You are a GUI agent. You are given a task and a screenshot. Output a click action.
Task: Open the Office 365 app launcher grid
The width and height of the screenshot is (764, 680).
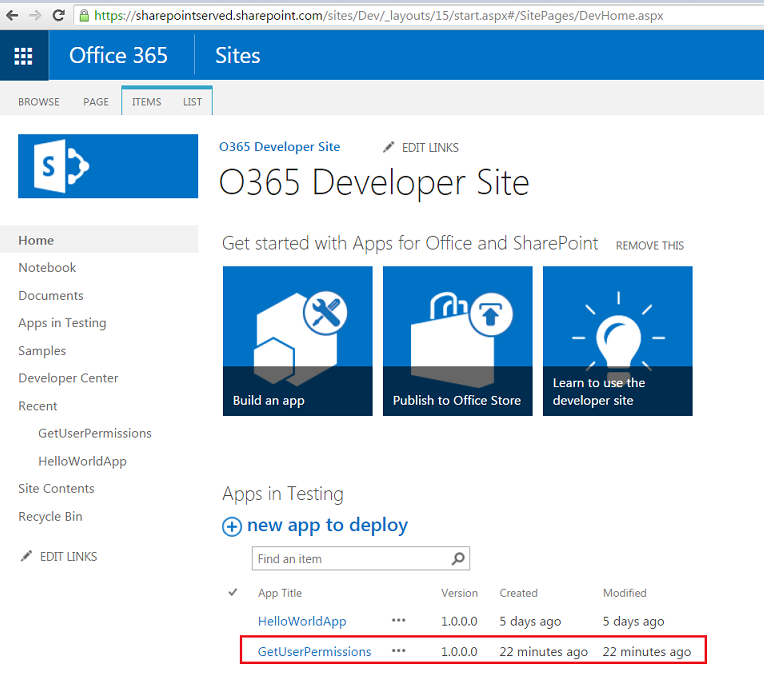(x=23, y=56)
